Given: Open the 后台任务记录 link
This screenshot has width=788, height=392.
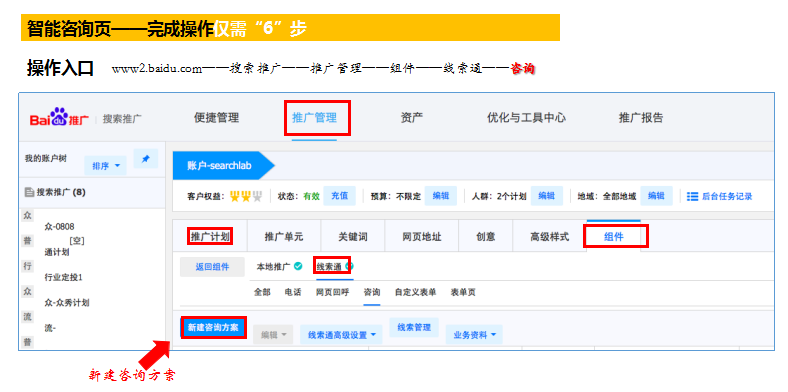Looking at the screenshot, I should 727,197.
